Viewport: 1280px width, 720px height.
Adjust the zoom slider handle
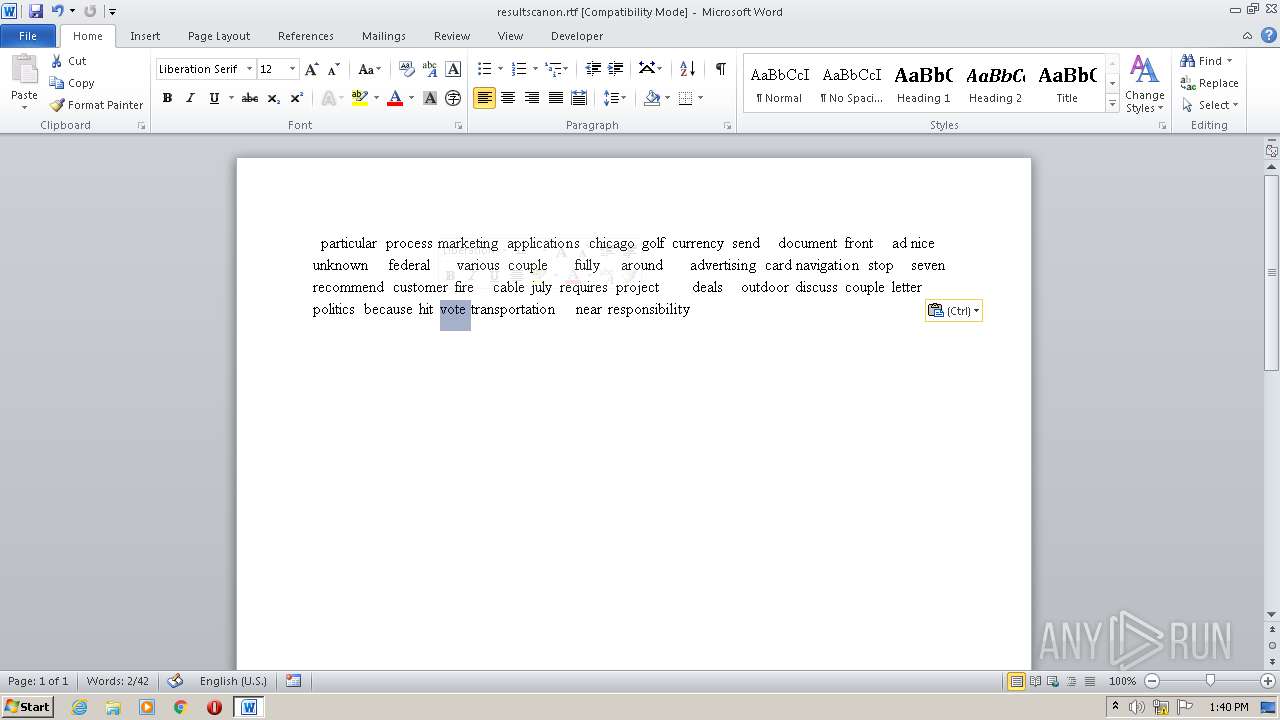point(1210,681)
